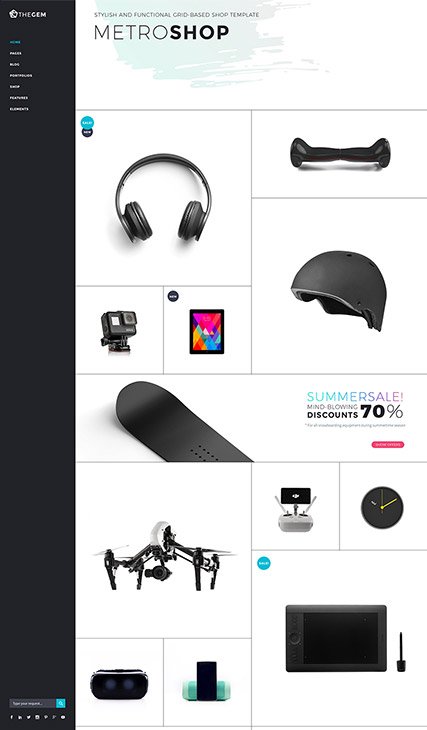Viewport: 427px width, 730px height.
Task: Open the Shop menu item
Action: pyautogui.click(x=15, y=87)
